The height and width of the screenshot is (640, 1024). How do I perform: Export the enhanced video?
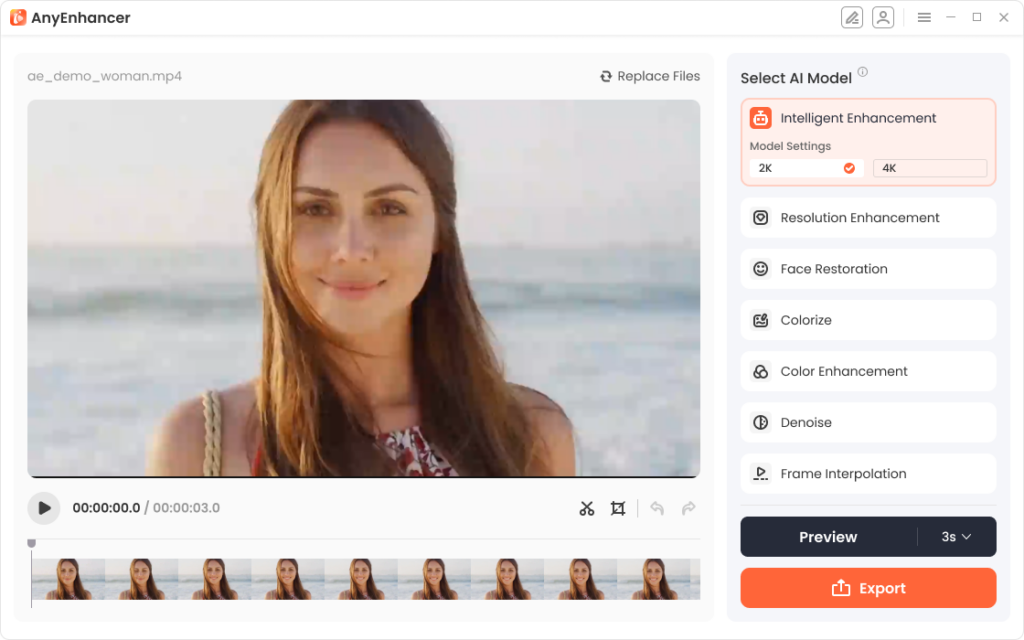click(868, 588)
